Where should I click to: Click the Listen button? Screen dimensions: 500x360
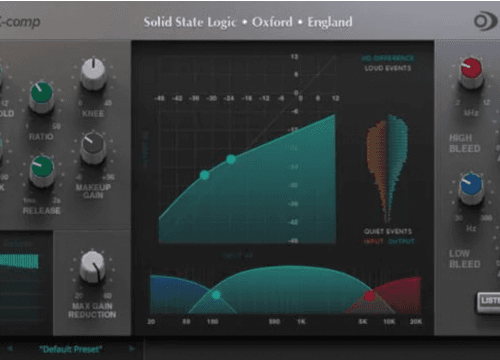coord(489,302)
